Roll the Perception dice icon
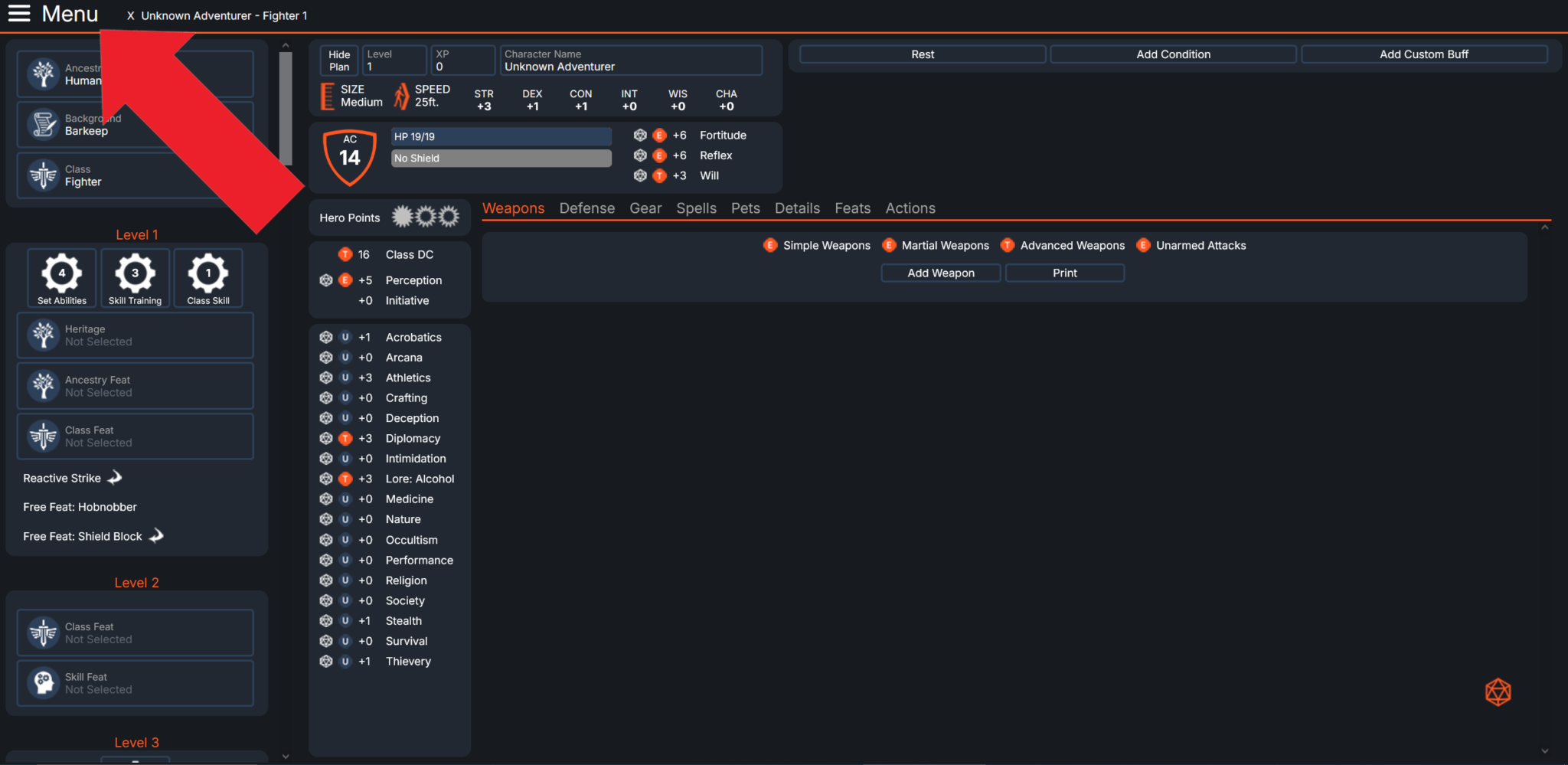Screen dimensions: 1568x765 click(x=326, y=280)
